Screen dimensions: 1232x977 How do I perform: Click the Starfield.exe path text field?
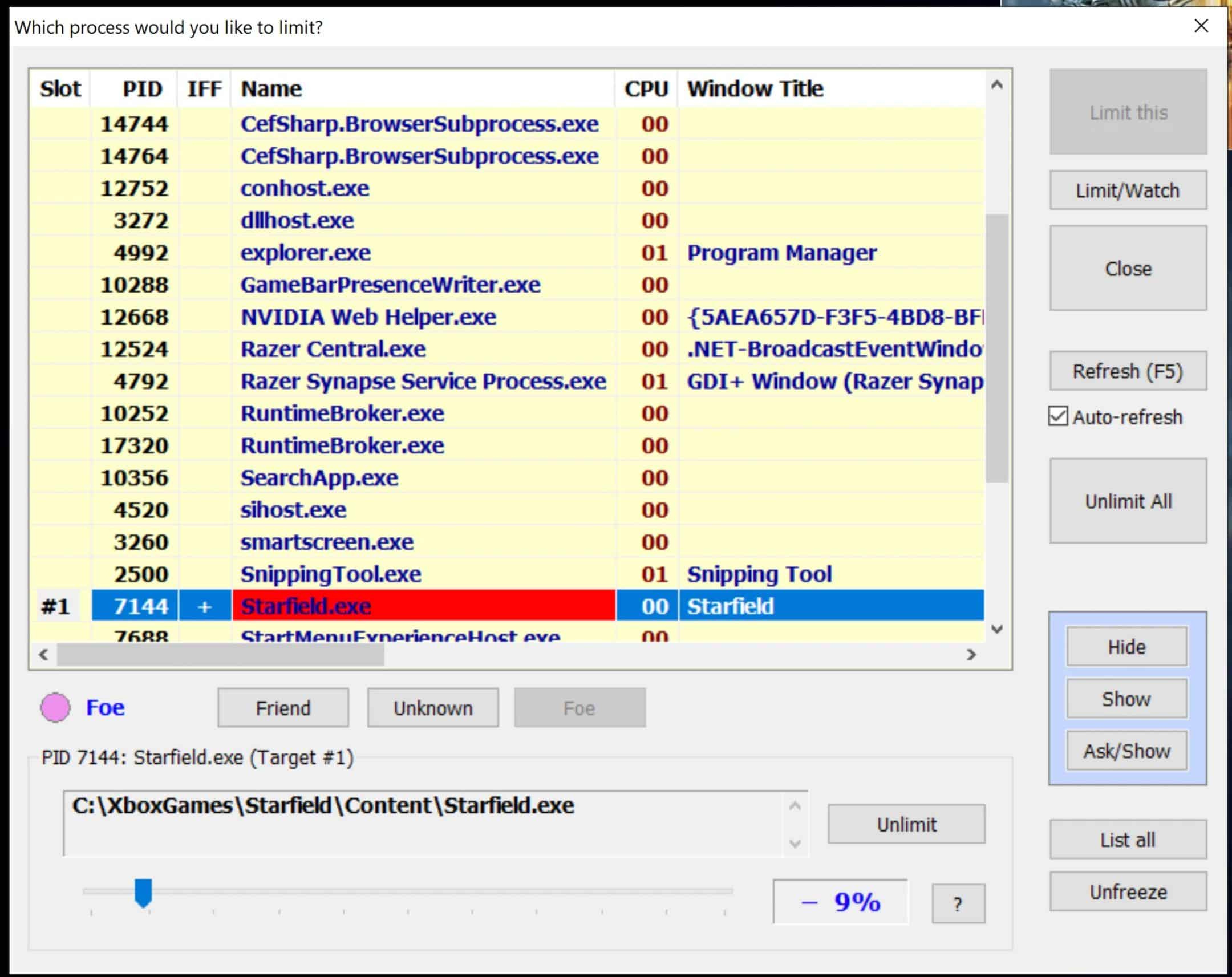423,823
